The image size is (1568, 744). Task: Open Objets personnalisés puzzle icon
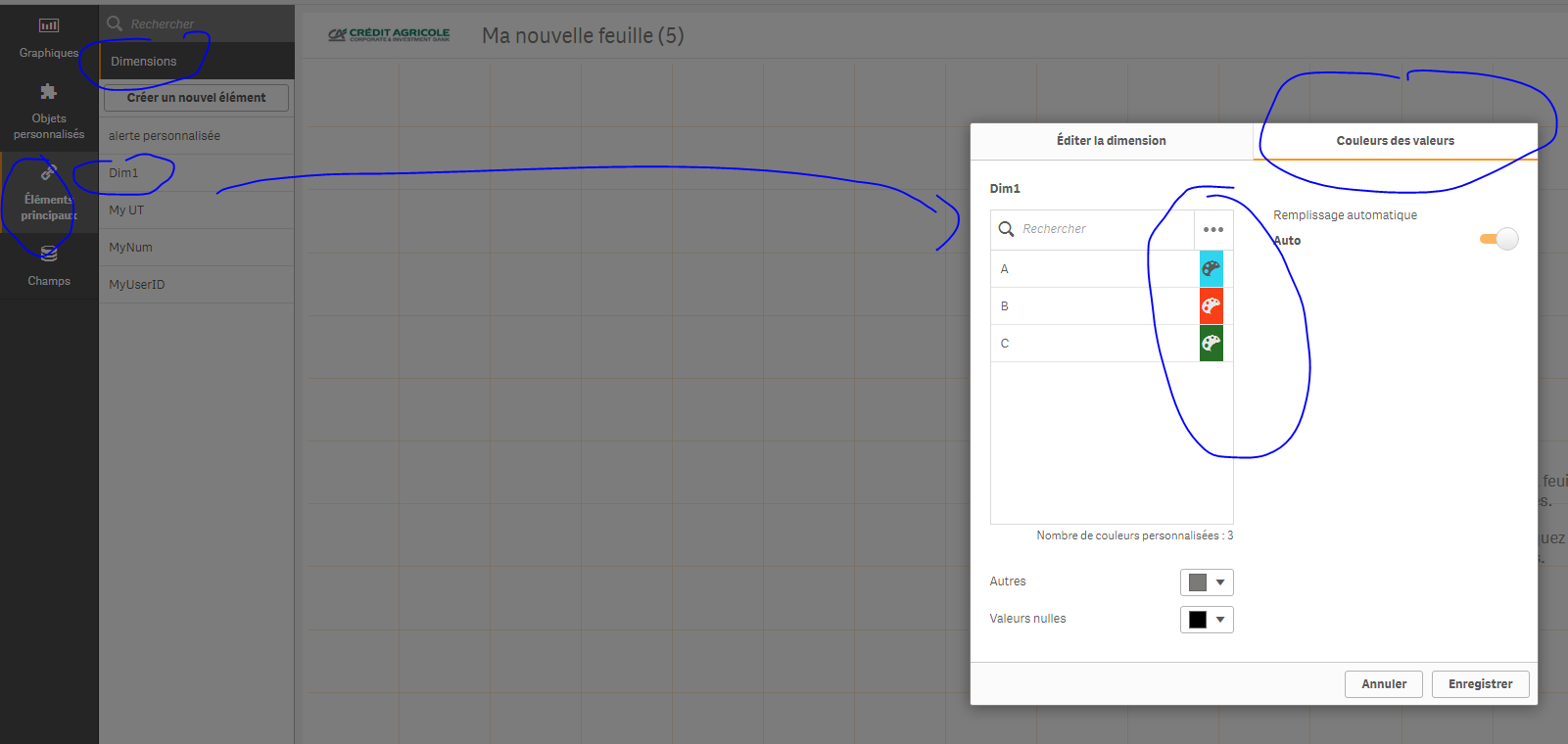(49, 92)
